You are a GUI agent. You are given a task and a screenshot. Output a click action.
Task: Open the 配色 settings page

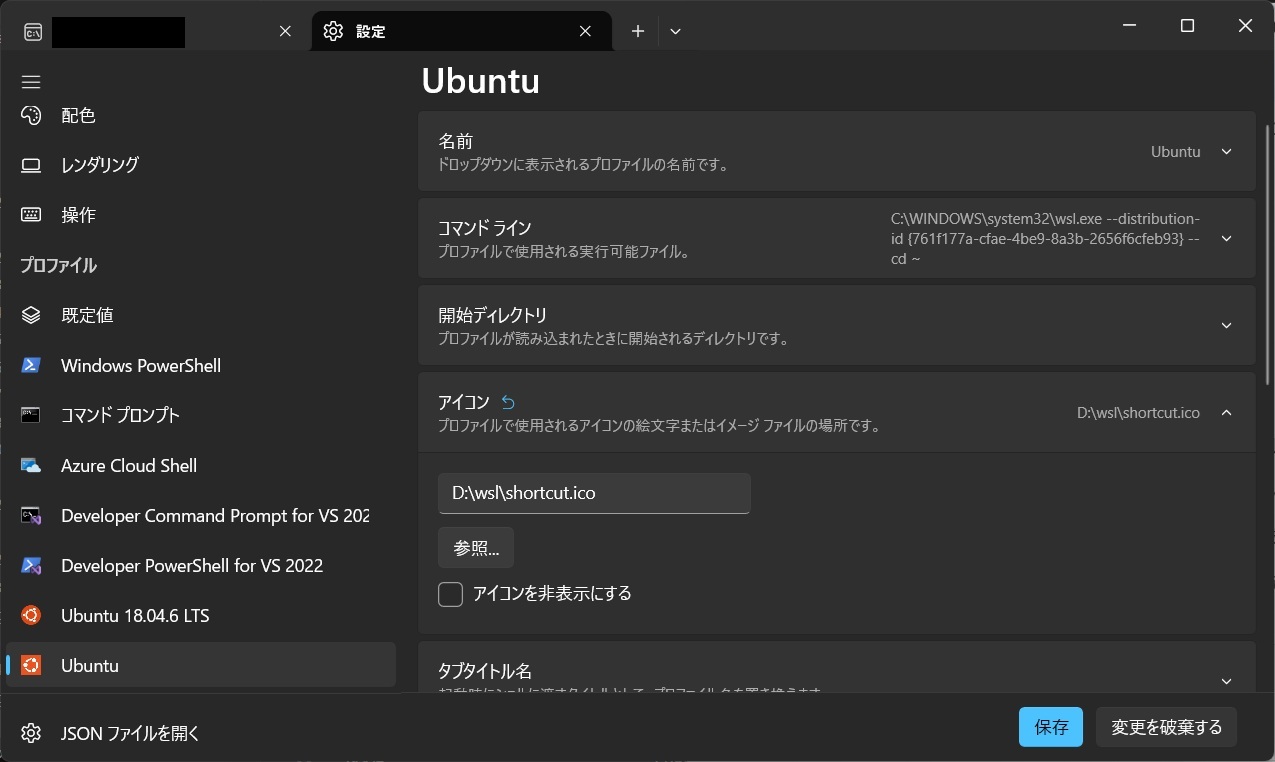pos(201,115)
